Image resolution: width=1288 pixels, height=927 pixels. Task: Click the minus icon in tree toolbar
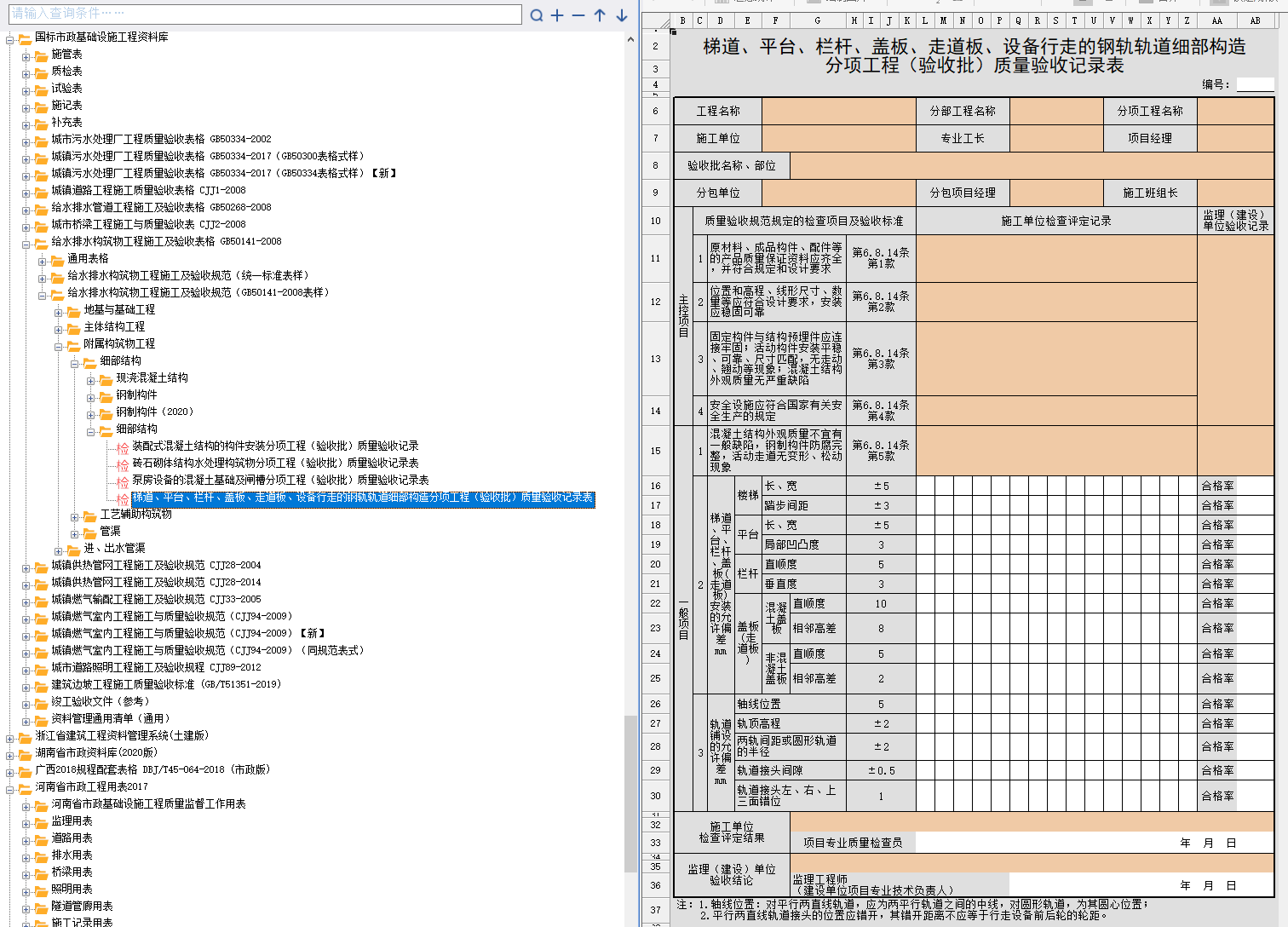pyautogui.click(x=578, y=15)
